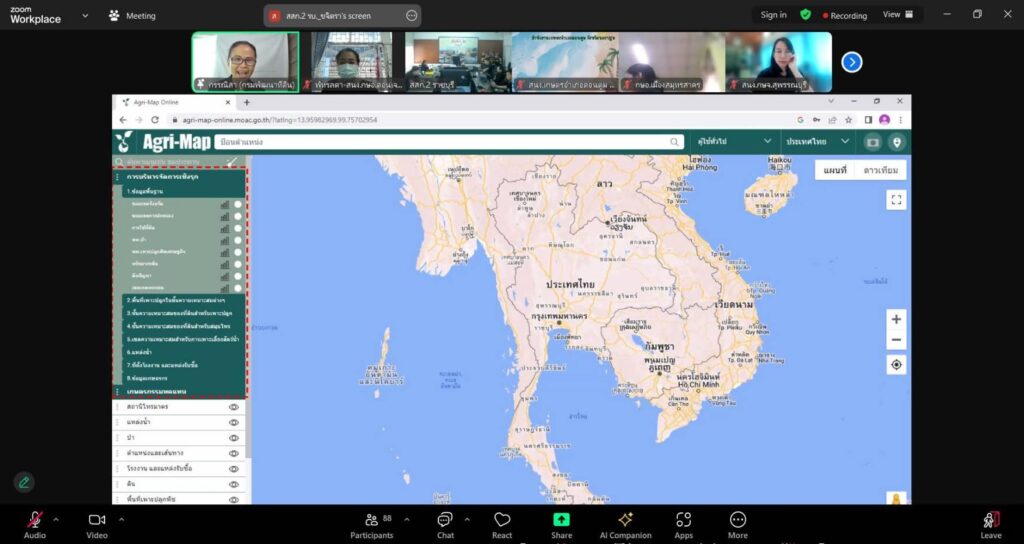Click the camera screenshot icon in Agri-Map header

[873, 142]
